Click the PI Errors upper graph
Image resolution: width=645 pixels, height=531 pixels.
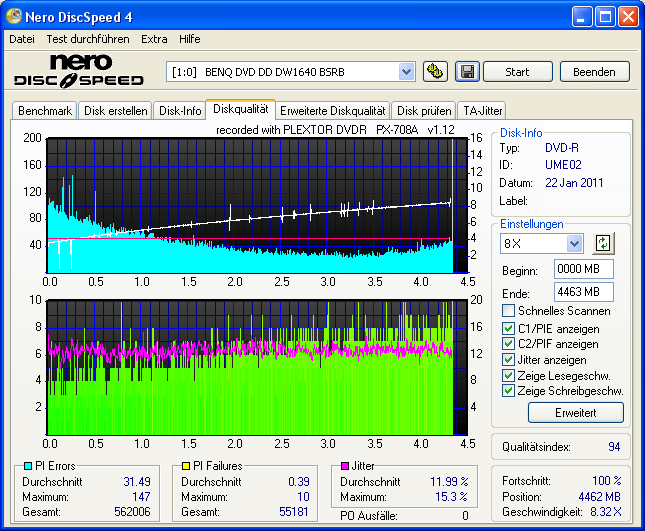pyautogui.click(x=258, y=205)
